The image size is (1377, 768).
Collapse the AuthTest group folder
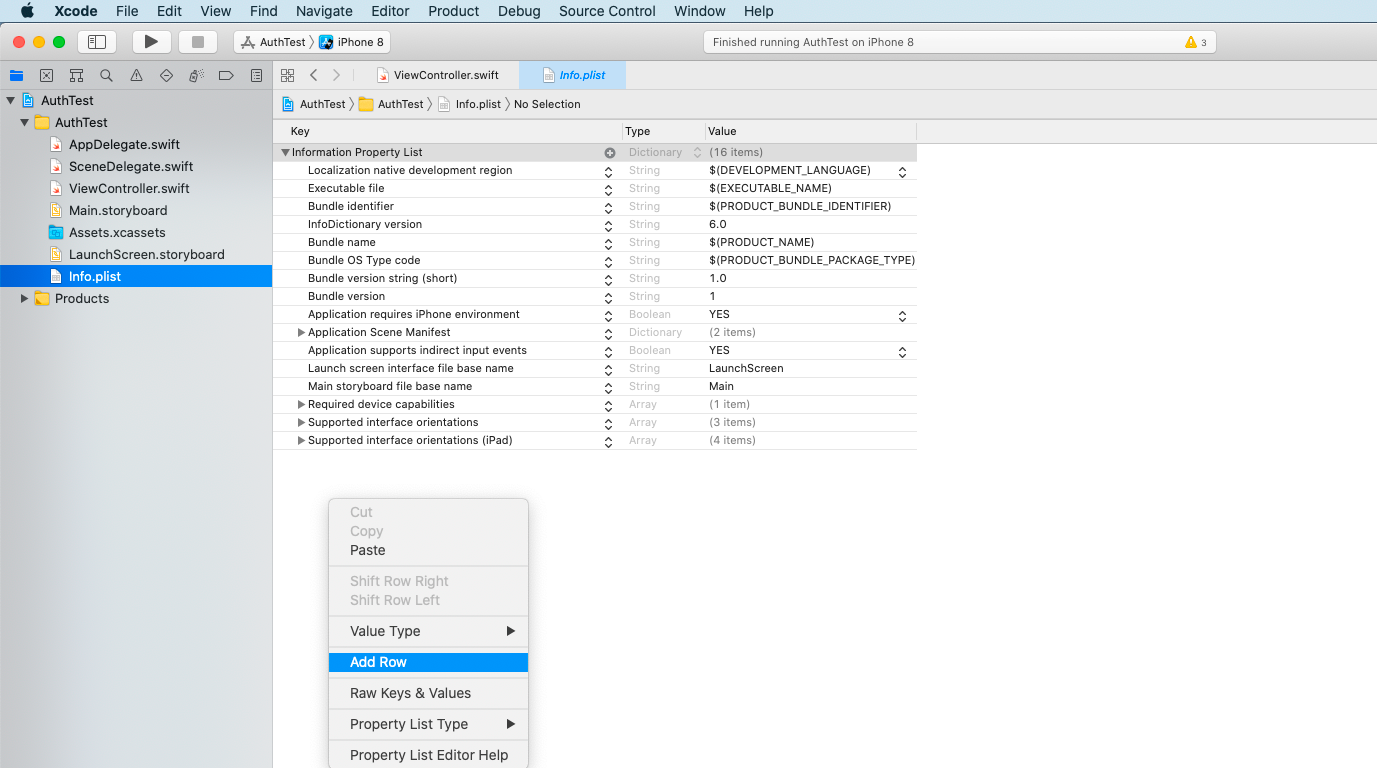tap(24, 122)
